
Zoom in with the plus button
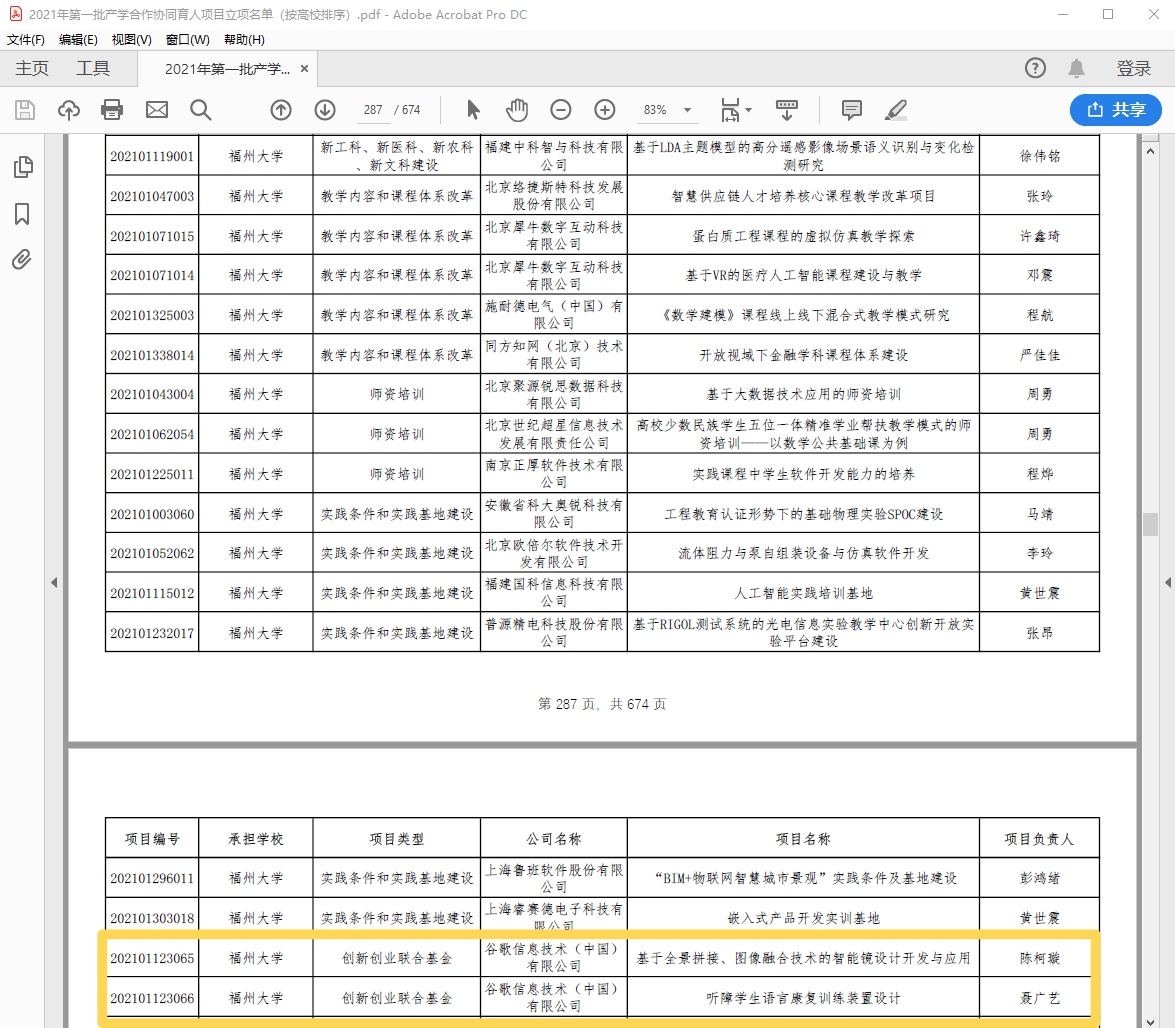click(605, 110)
